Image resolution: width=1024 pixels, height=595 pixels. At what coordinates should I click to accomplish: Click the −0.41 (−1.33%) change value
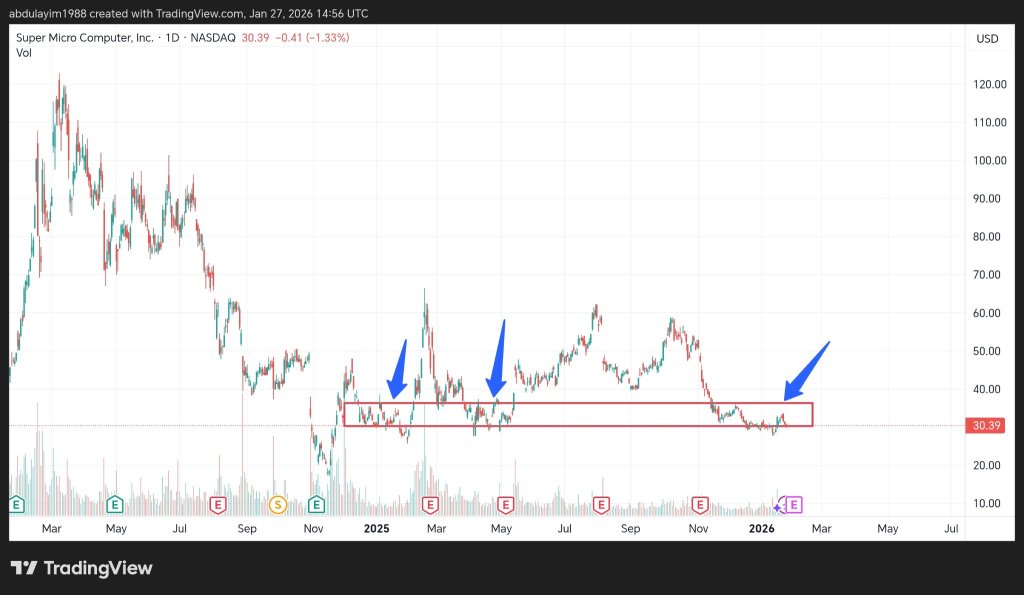[x=312, y=38]
